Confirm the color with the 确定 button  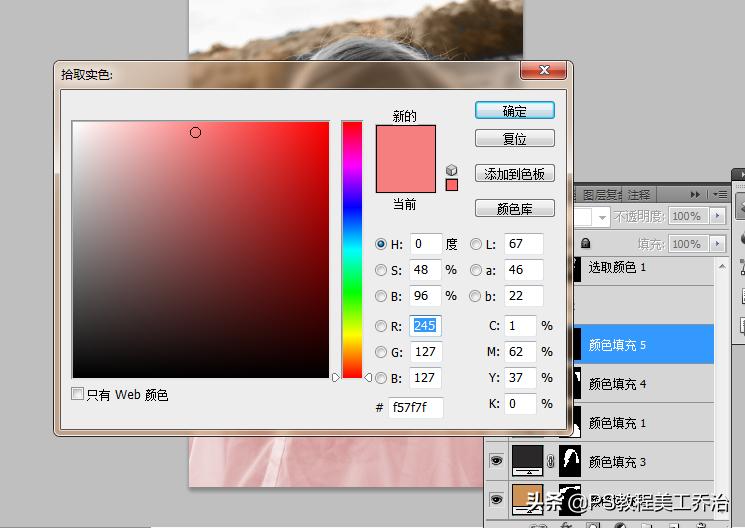click(515, 111)
